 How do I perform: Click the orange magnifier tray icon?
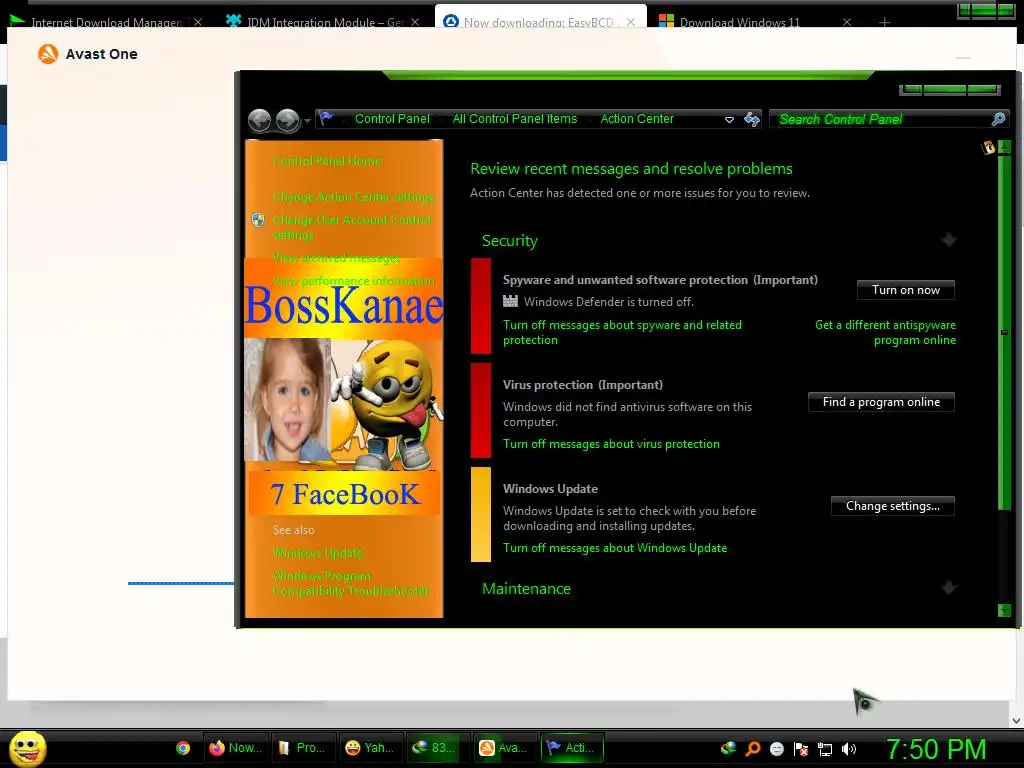(752, 748)
